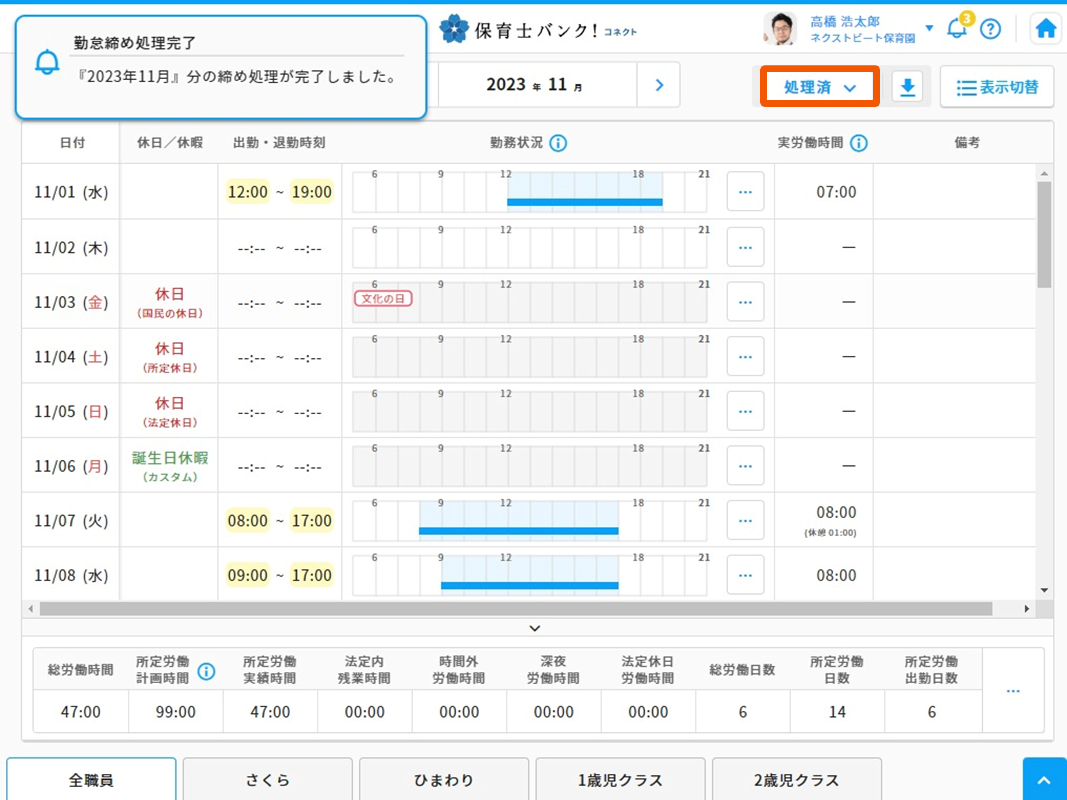Open the more options for 11/07 row
The image size is (1067, 800).
coord(745,520)
